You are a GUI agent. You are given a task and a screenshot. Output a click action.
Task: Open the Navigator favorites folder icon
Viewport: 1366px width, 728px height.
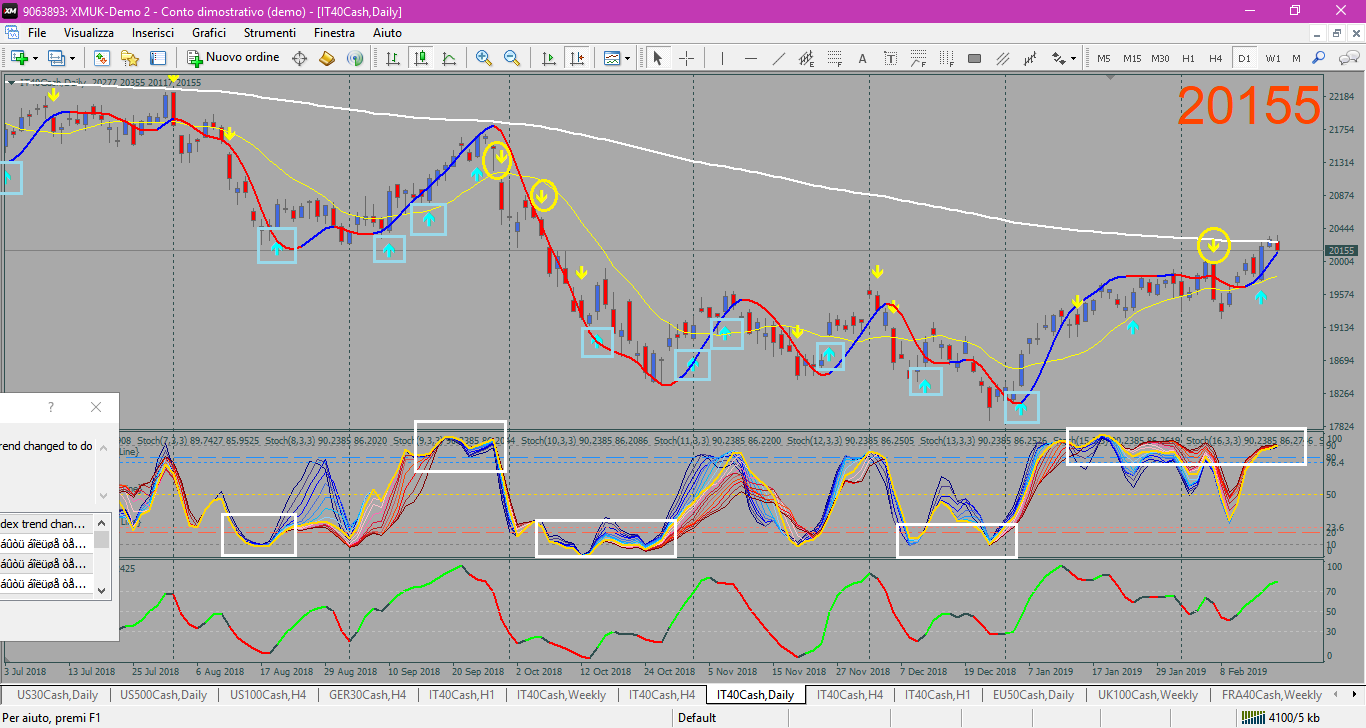click(x=129, y=58)
